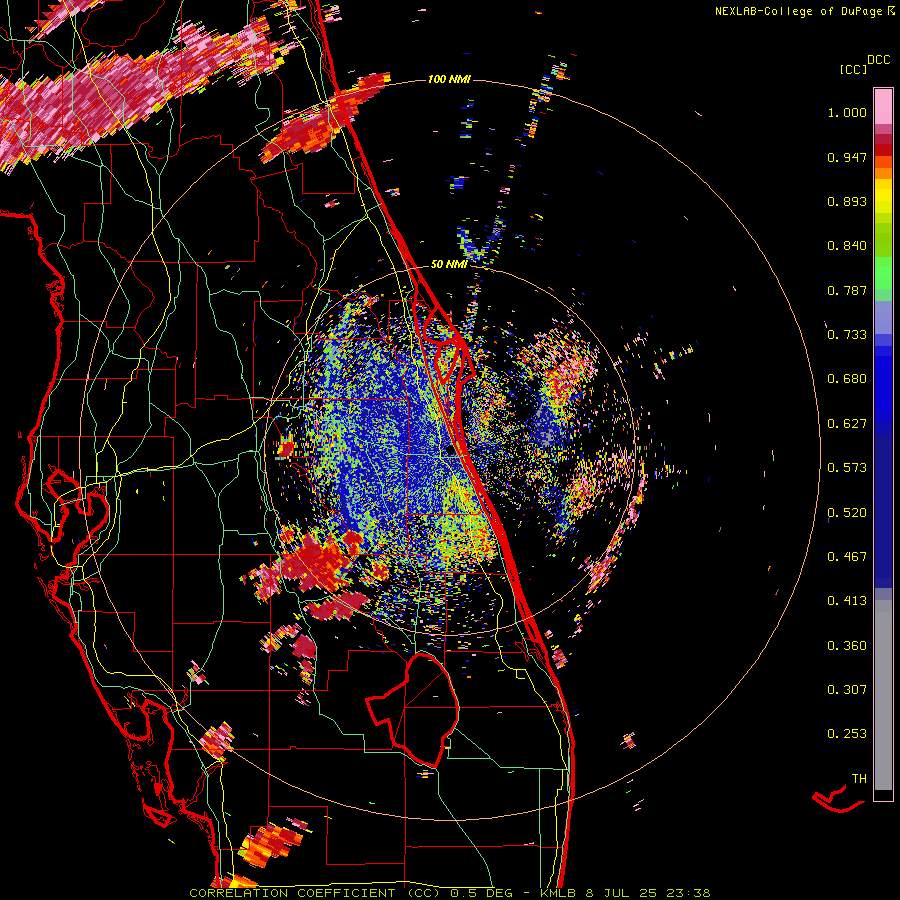
Task: Click the 0.947 scale value
Action: point(847,157)
